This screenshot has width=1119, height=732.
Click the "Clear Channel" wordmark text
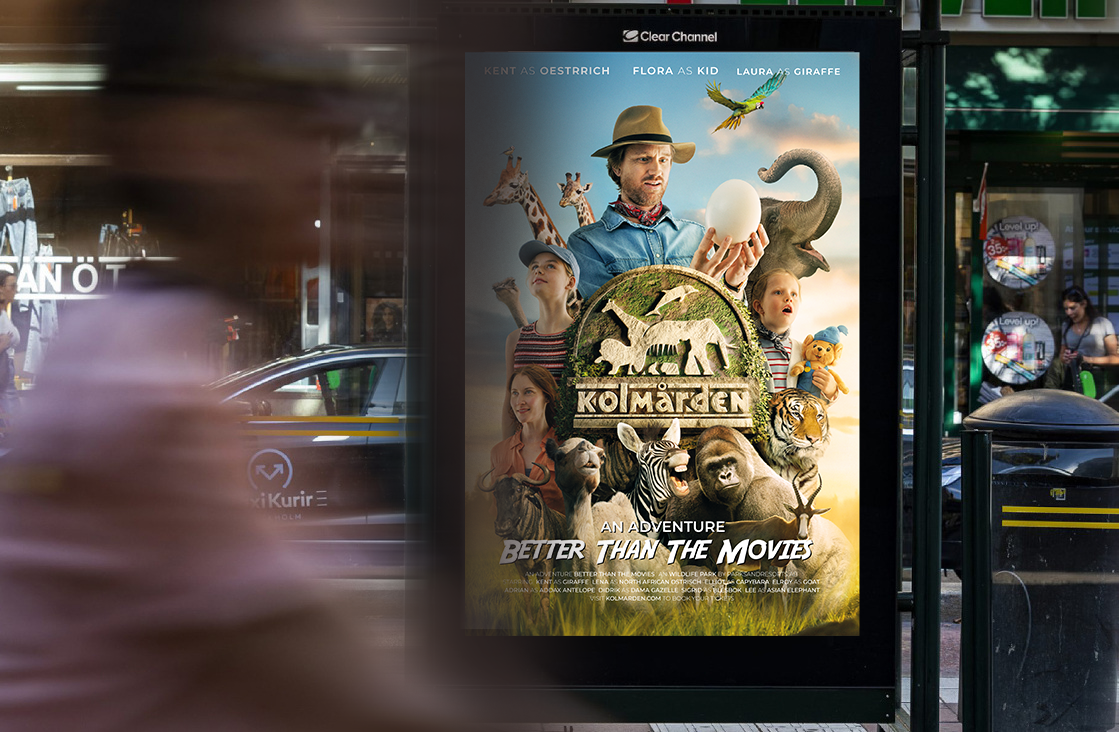[679, 36]
